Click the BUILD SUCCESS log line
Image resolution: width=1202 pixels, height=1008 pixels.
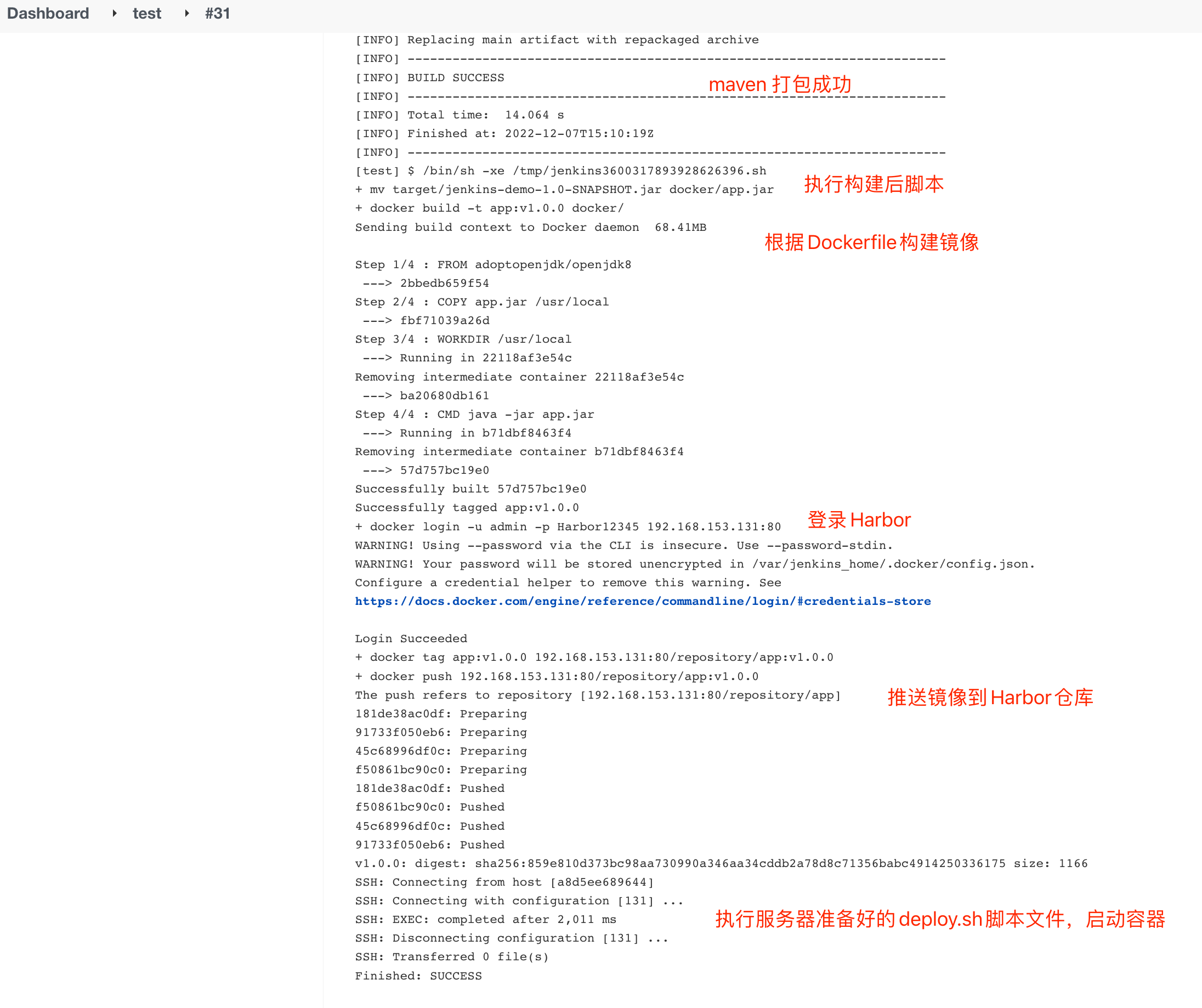[429, 77]
